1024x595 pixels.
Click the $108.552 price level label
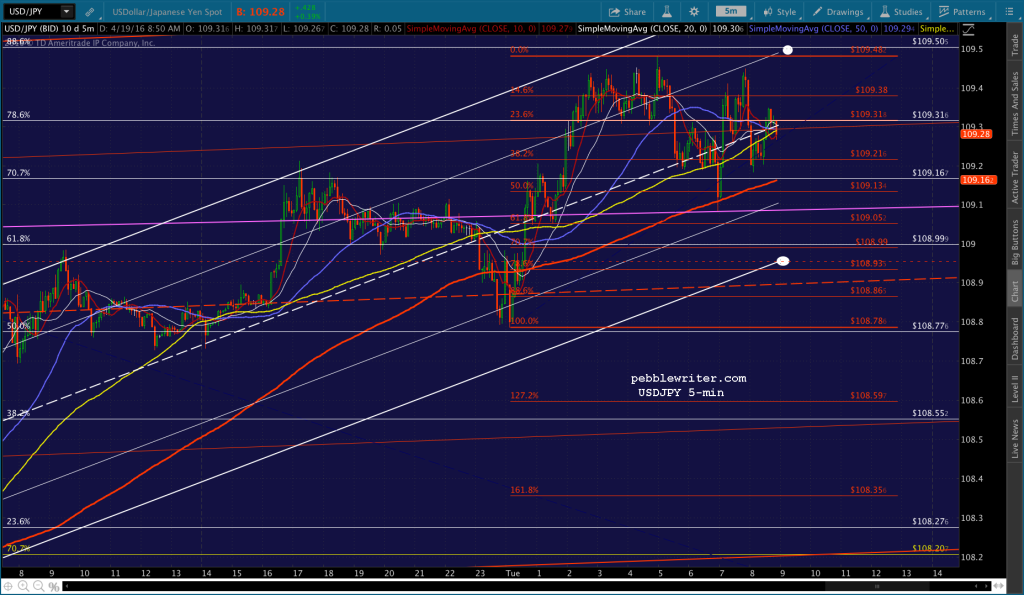click(931, 413)
